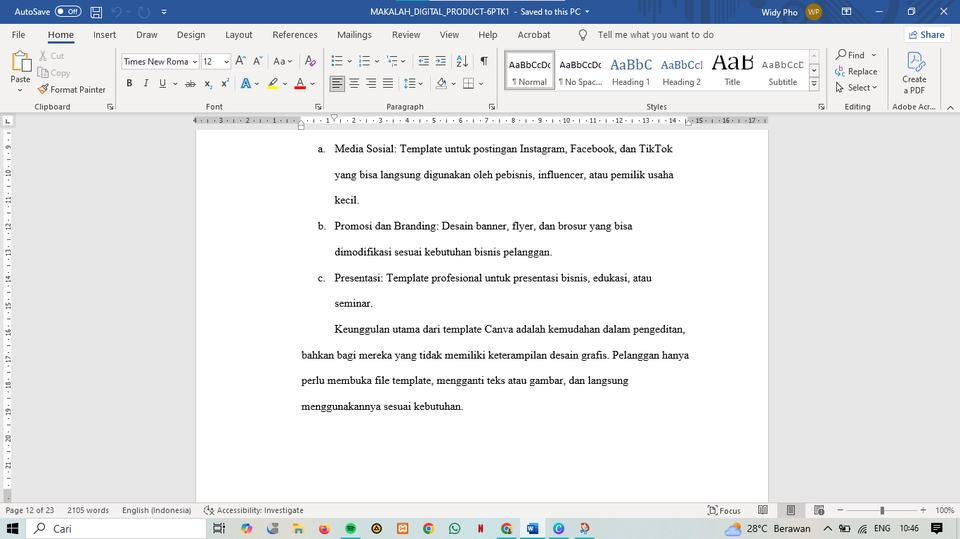Click the Align Right icon
Image resolution: width=960 pixels, height=539 pixels.
pyautogui.click(x=371, y=83)
